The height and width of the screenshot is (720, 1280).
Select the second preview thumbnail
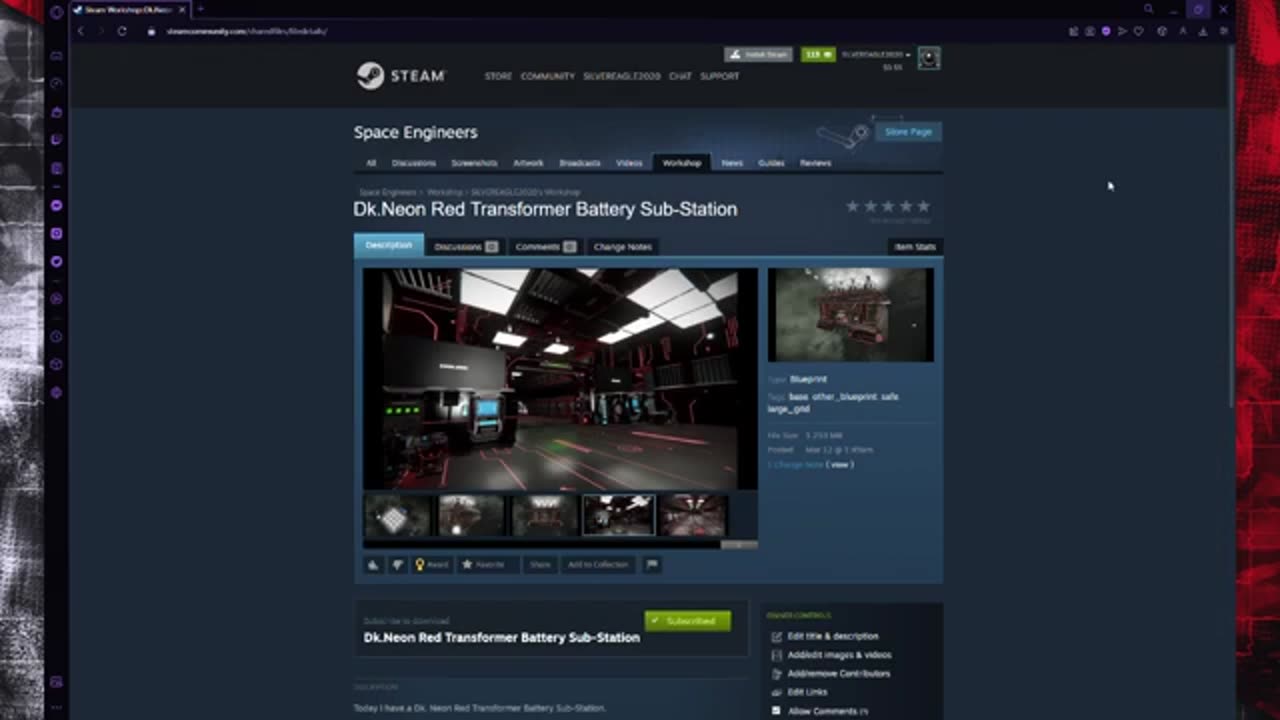pos(470,516)
